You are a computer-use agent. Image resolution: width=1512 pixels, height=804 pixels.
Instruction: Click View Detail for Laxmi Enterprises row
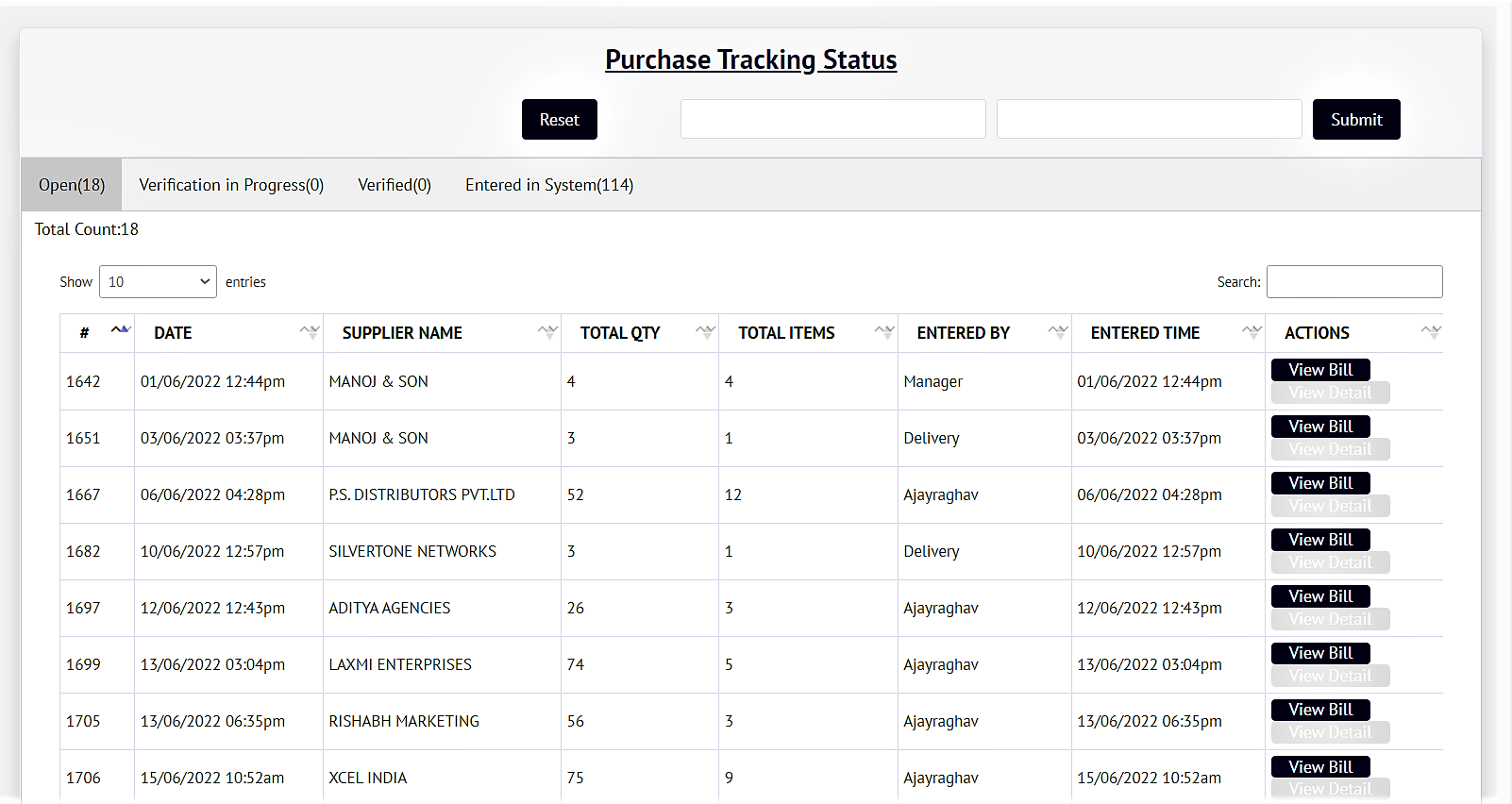(x=1329, y=676)
